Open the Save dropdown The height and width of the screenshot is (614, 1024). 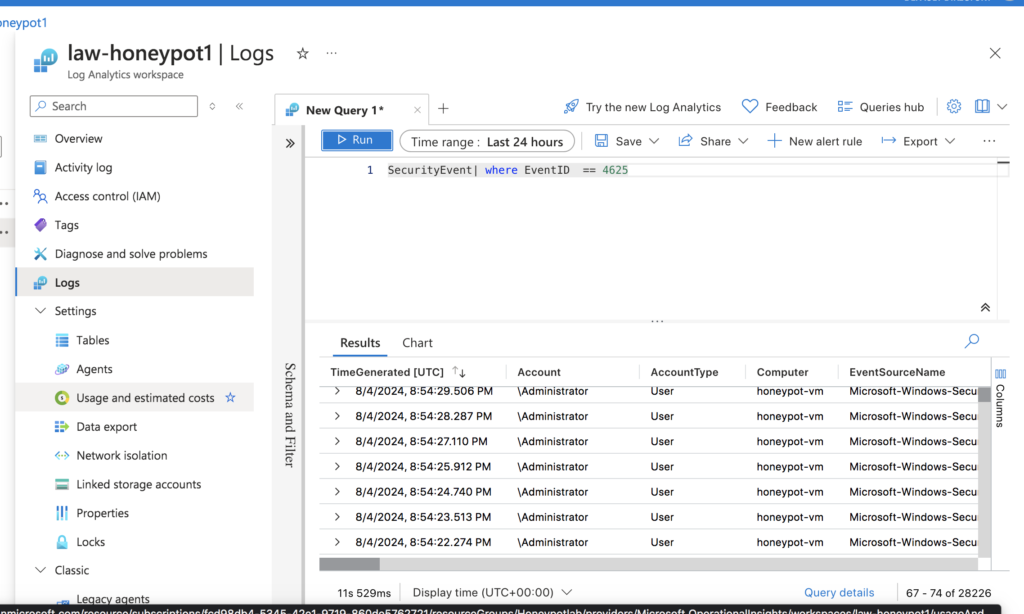click(x=627, y=141)
